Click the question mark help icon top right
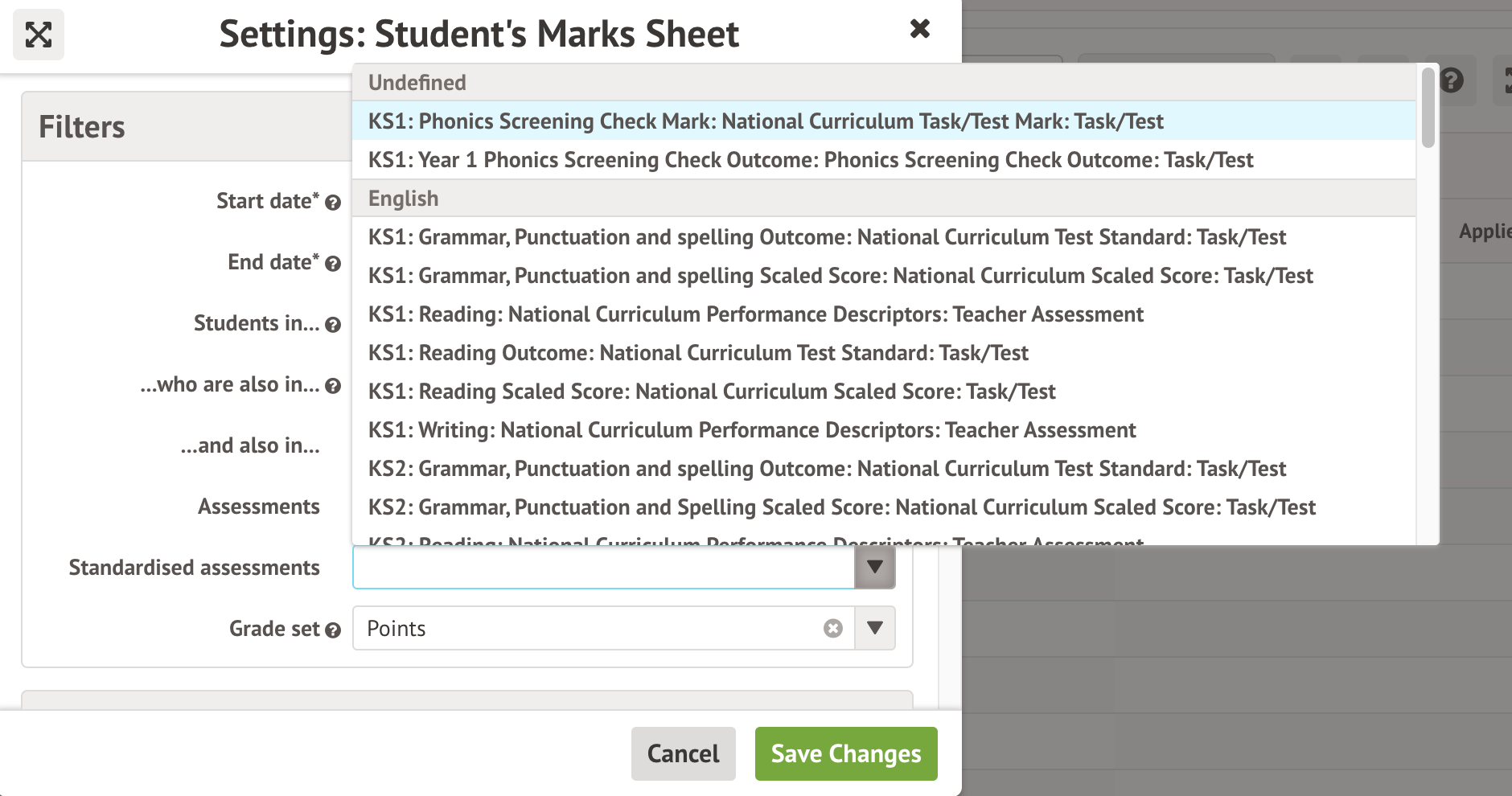Screen dimensions: 1512x796 pos(1452,80)
